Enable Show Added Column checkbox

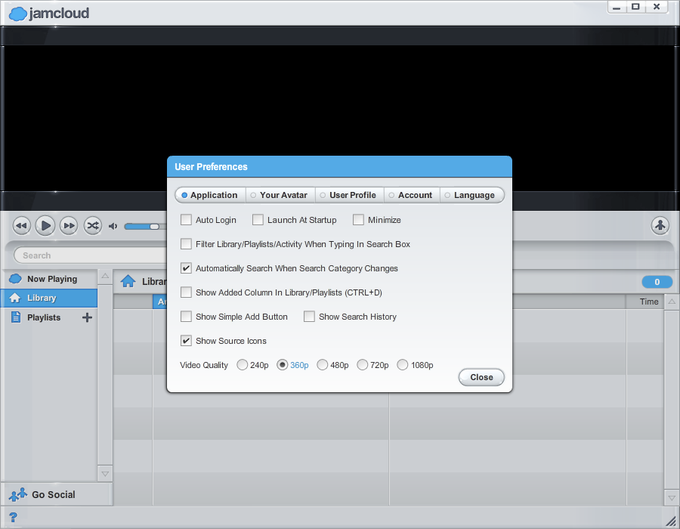tap(186, 292)
